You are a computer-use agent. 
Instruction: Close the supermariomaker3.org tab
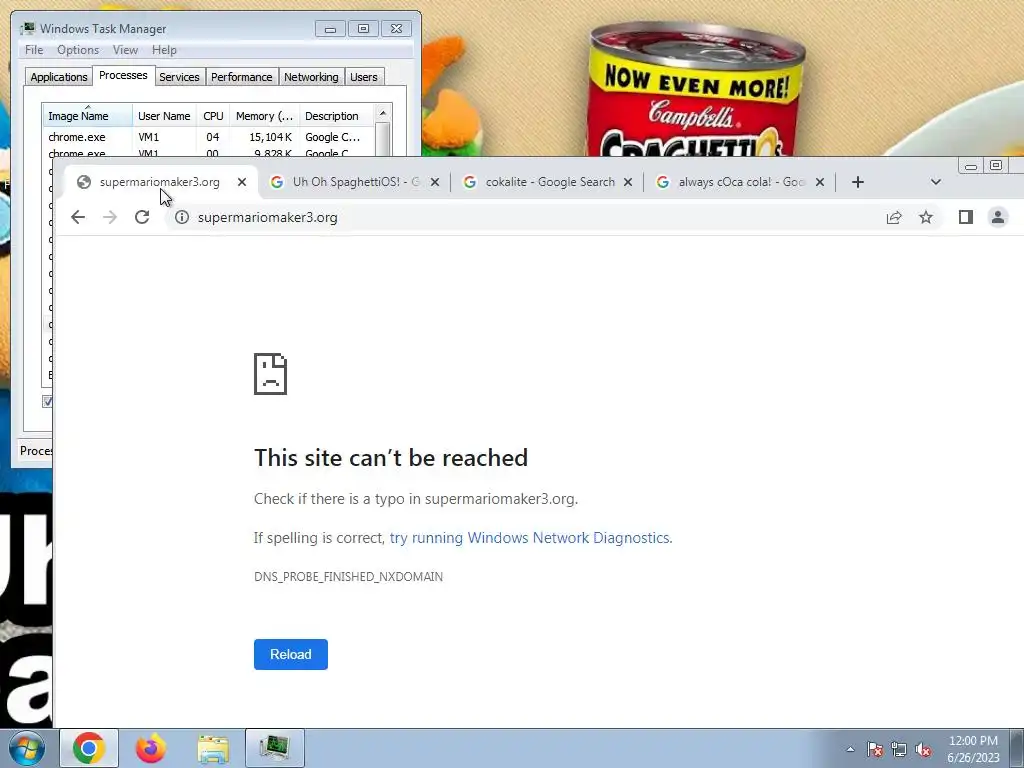point(242,182)
